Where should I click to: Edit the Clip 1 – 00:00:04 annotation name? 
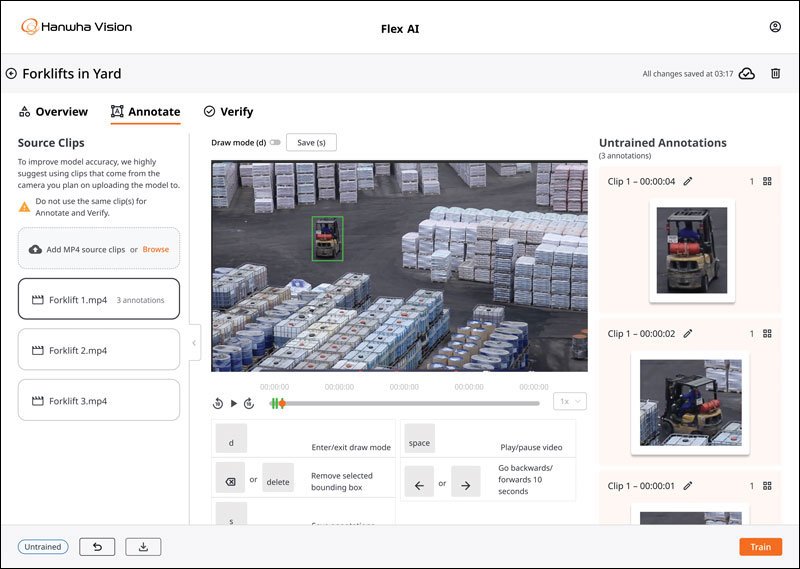pyautogui.click(x=688, y=181)
